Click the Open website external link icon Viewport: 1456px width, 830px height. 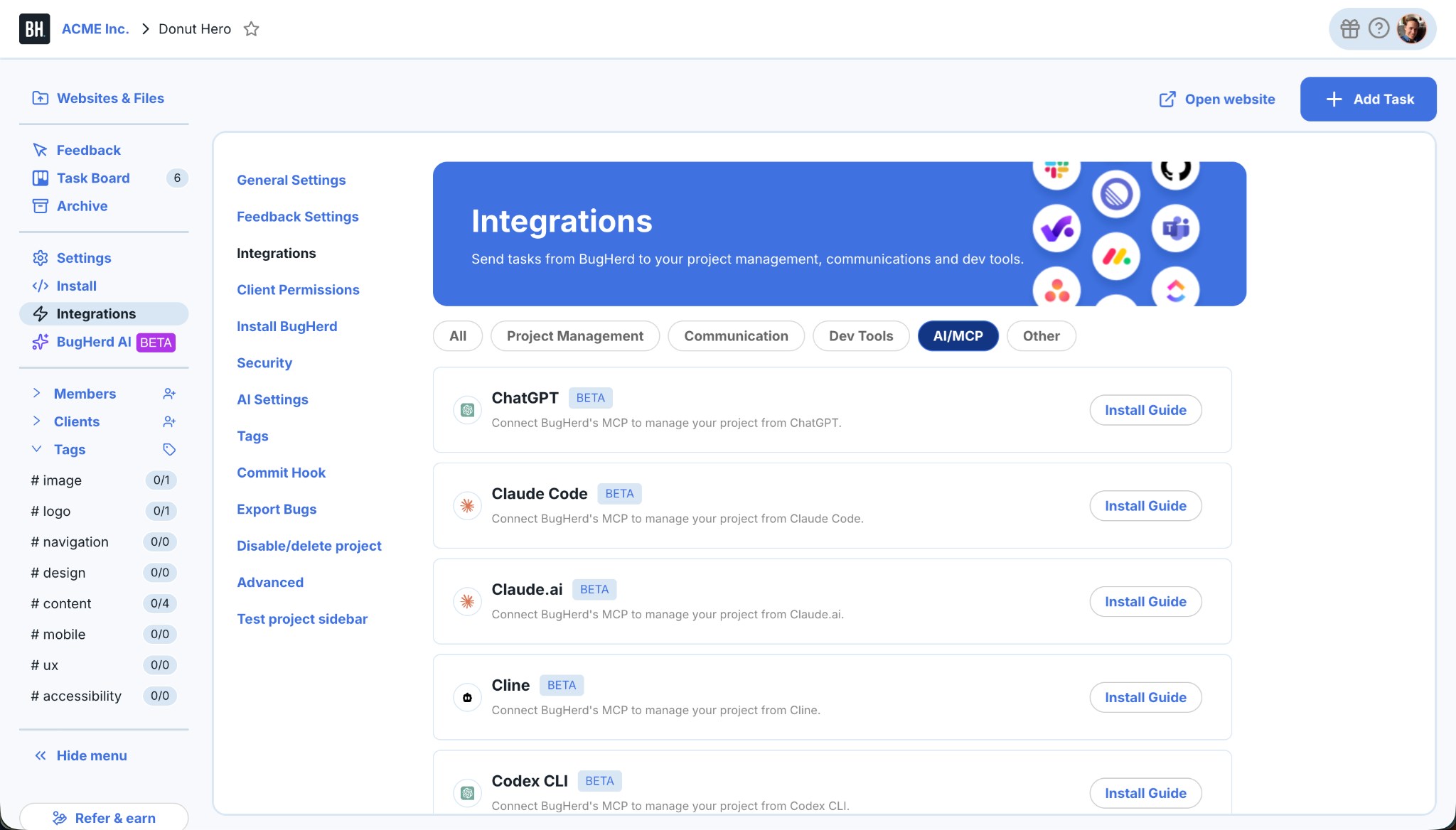[x=1167, y=99]
